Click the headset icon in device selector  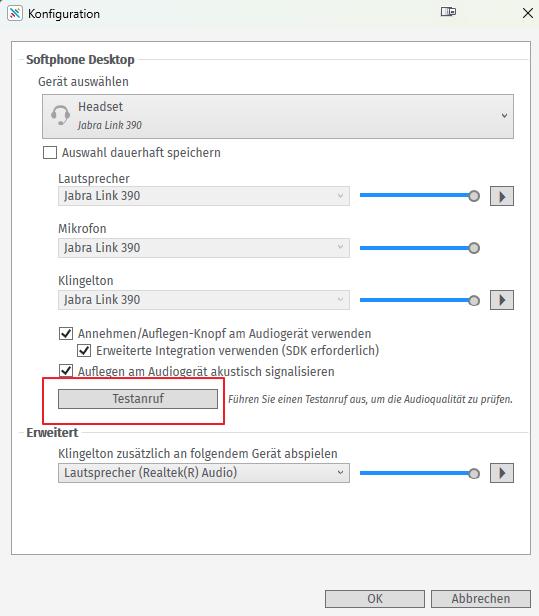[x=60, y=115]
